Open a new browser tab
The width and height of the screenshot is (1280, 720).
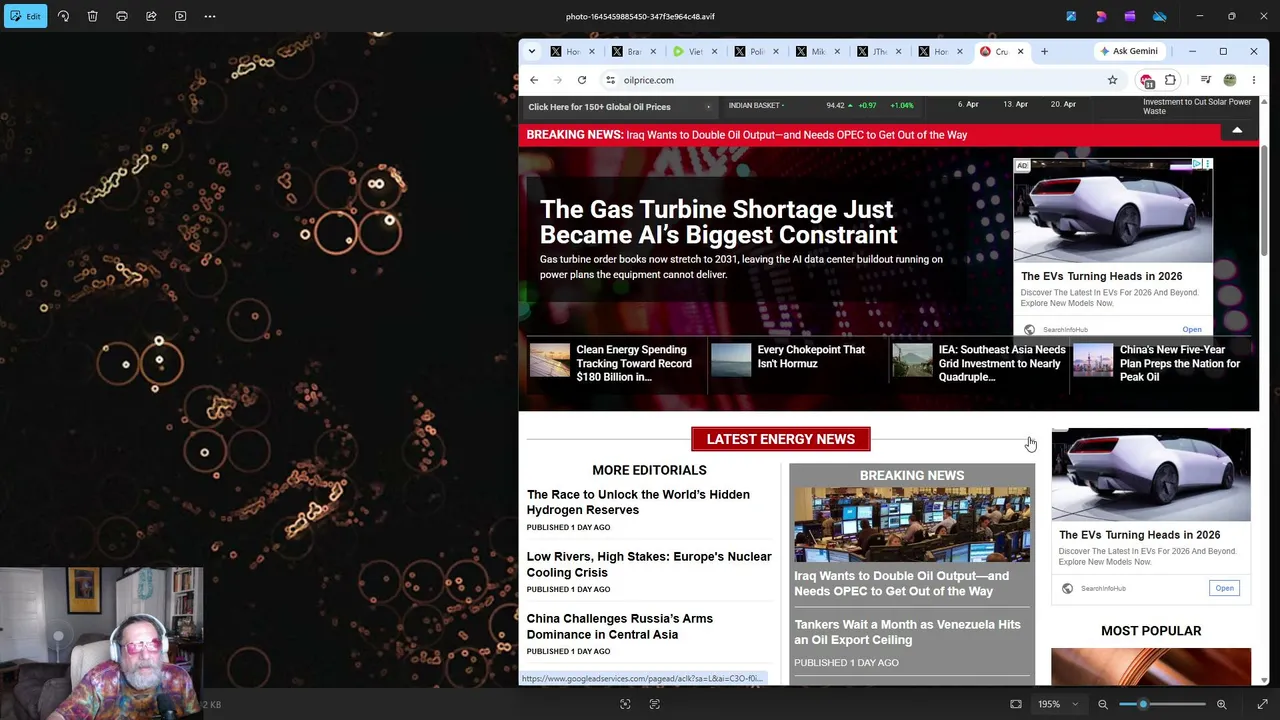(1044, 51)
